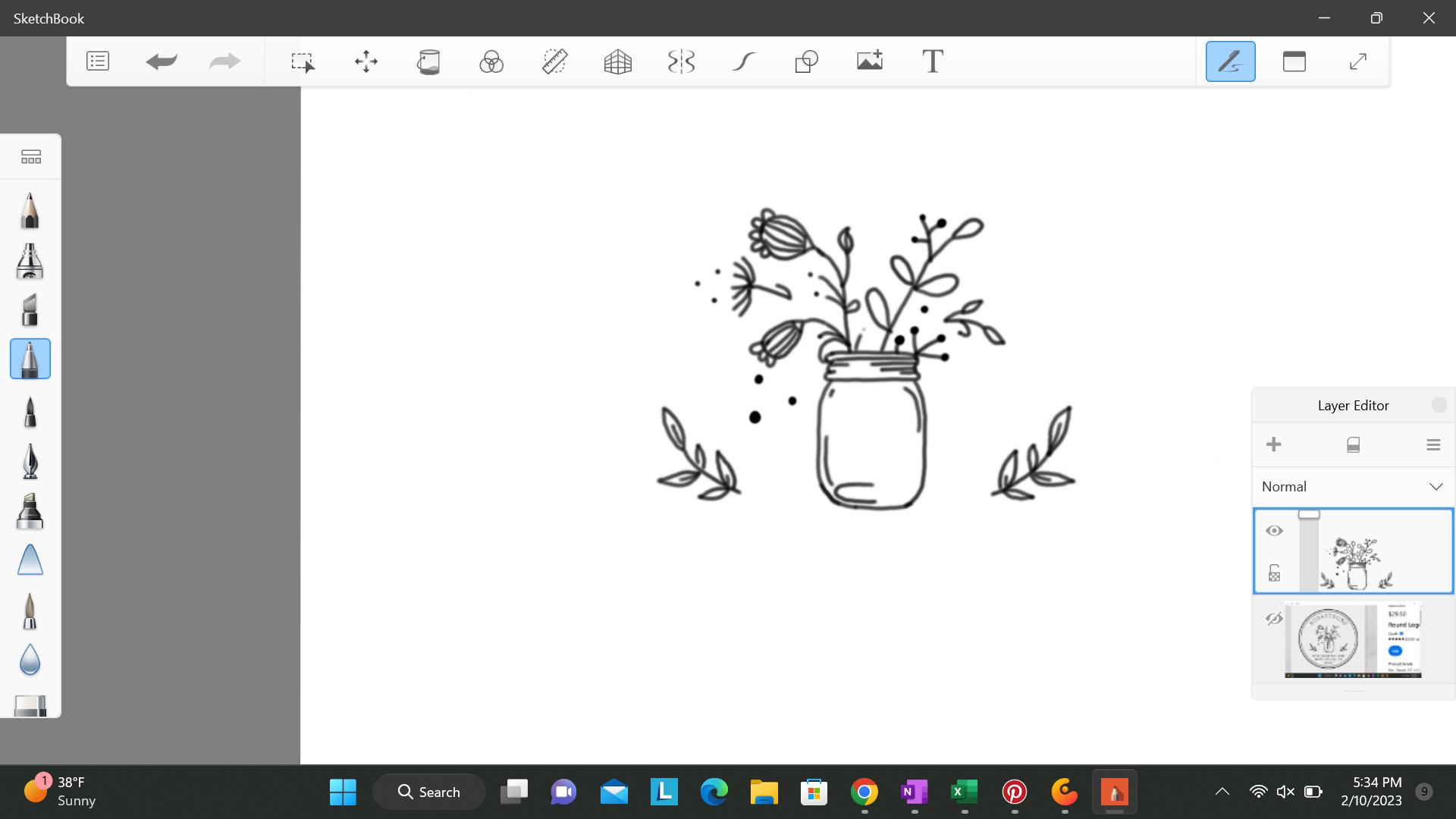This screenshot has height=819, width=1456.
Task: Expand the Normal blend mode dropdown
Action: (1436, 487)
